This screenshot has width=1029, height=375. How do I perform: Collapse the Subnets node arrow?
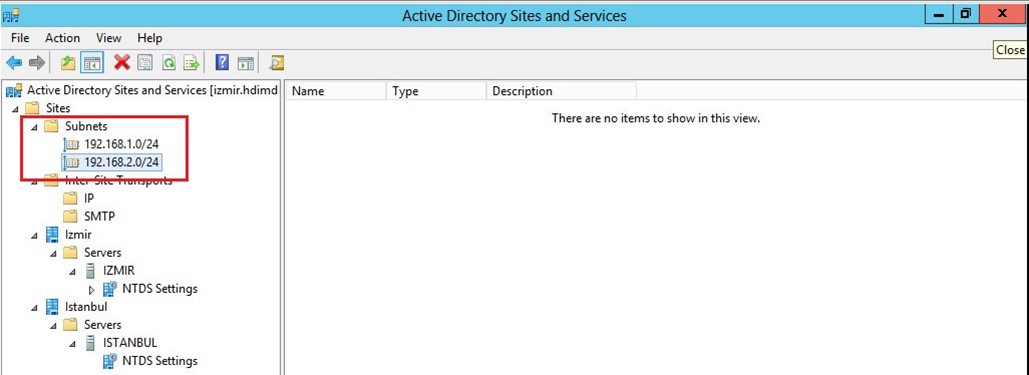coord(34,126)
